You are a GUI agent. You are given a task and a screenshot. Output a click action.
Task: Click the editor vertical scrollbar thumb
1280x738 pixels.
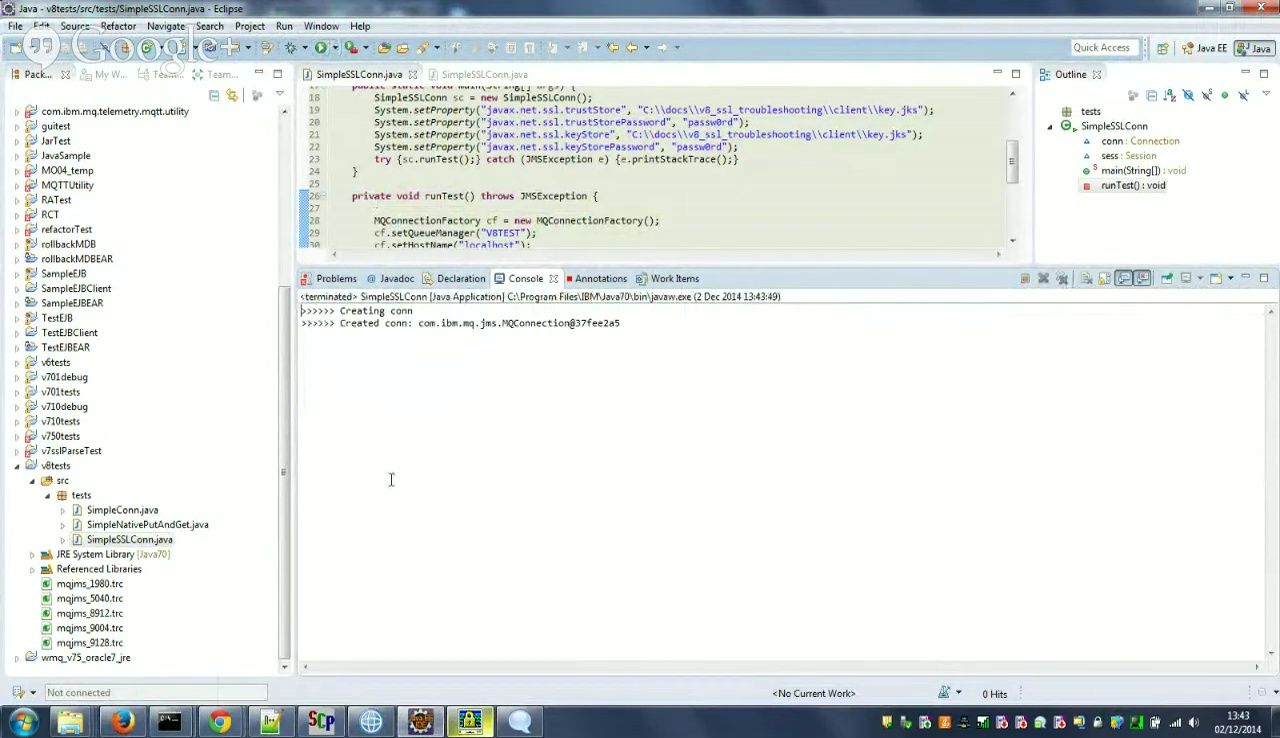pyautogui.click(x=1012, y=163)
